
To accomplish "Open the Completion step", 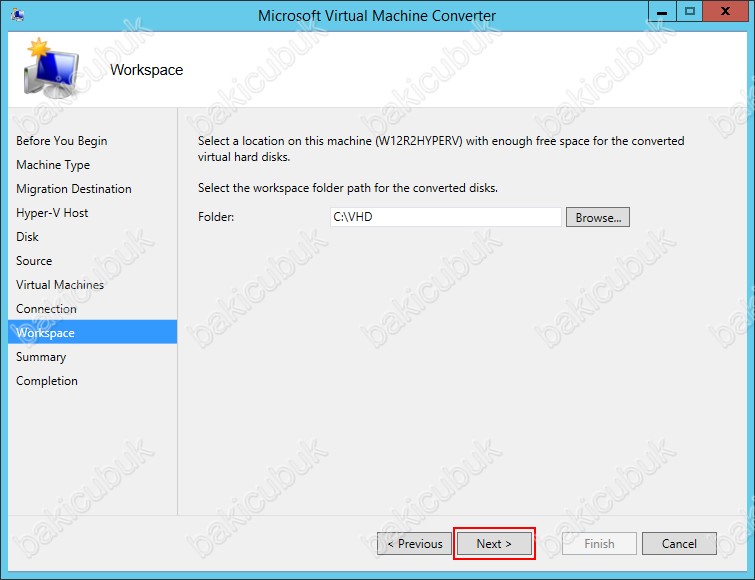I will click(x=47, y=381).
